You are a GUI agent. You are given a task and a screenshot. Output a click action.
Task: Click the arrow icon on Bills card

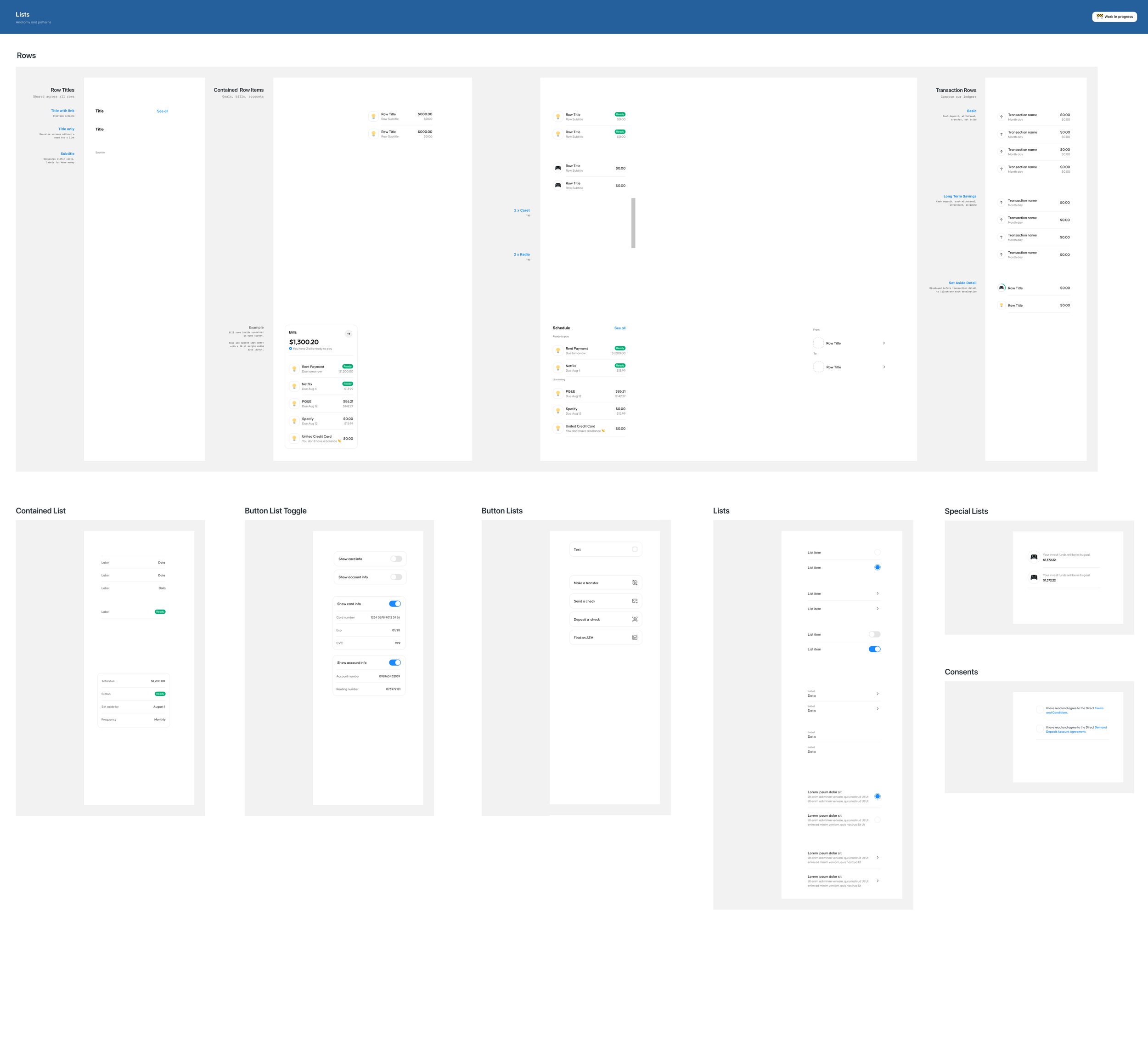349,334
